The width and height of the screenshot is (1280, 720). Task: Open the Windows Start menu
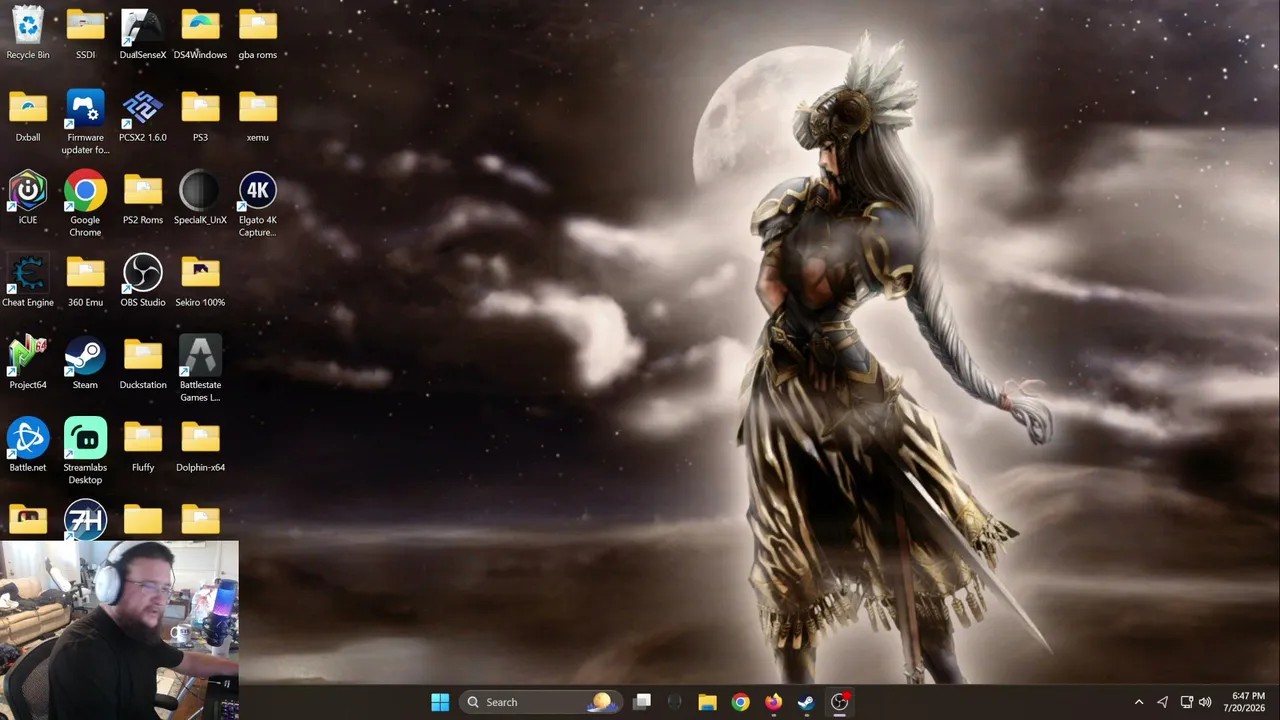click(440, 702)
